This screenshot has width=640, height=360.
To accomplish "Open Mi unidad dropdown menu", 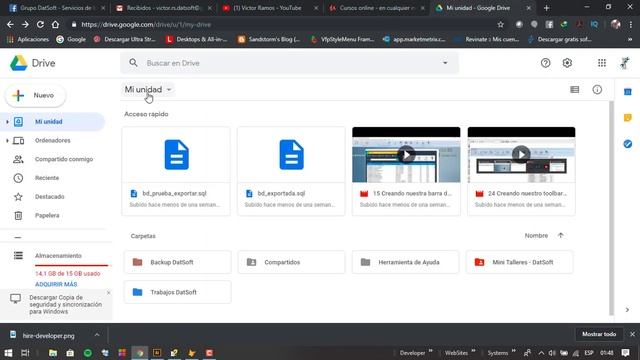I will 148,89.
